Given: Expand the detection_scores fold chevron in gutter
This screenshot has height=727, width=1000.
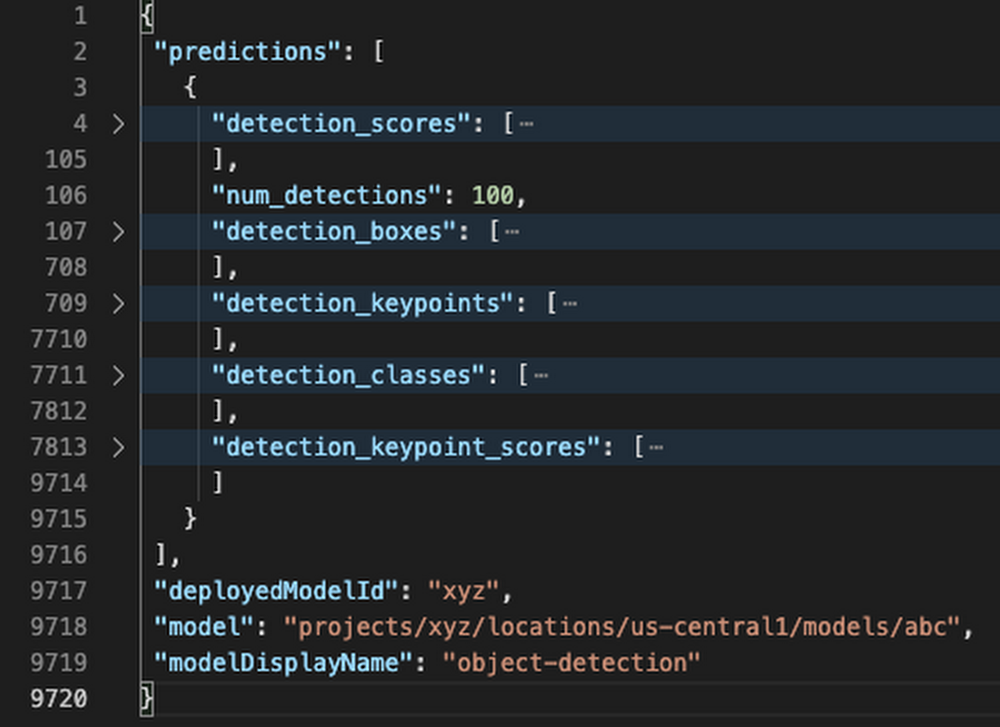Looking at the screenshot, I should 119,124.
